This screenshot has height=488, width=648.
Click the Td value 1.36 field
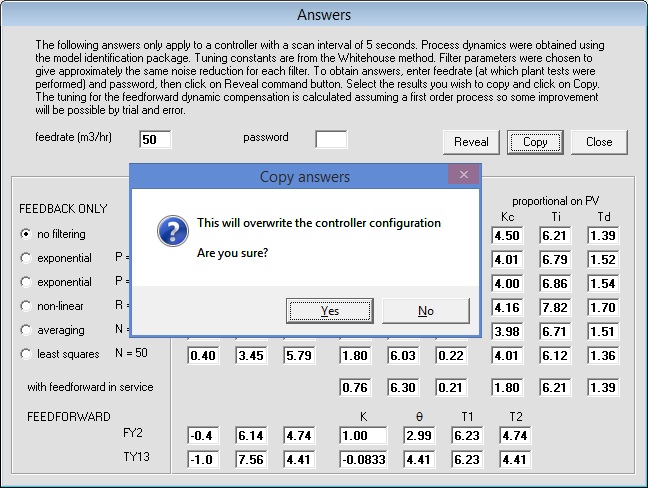(603, 356)
